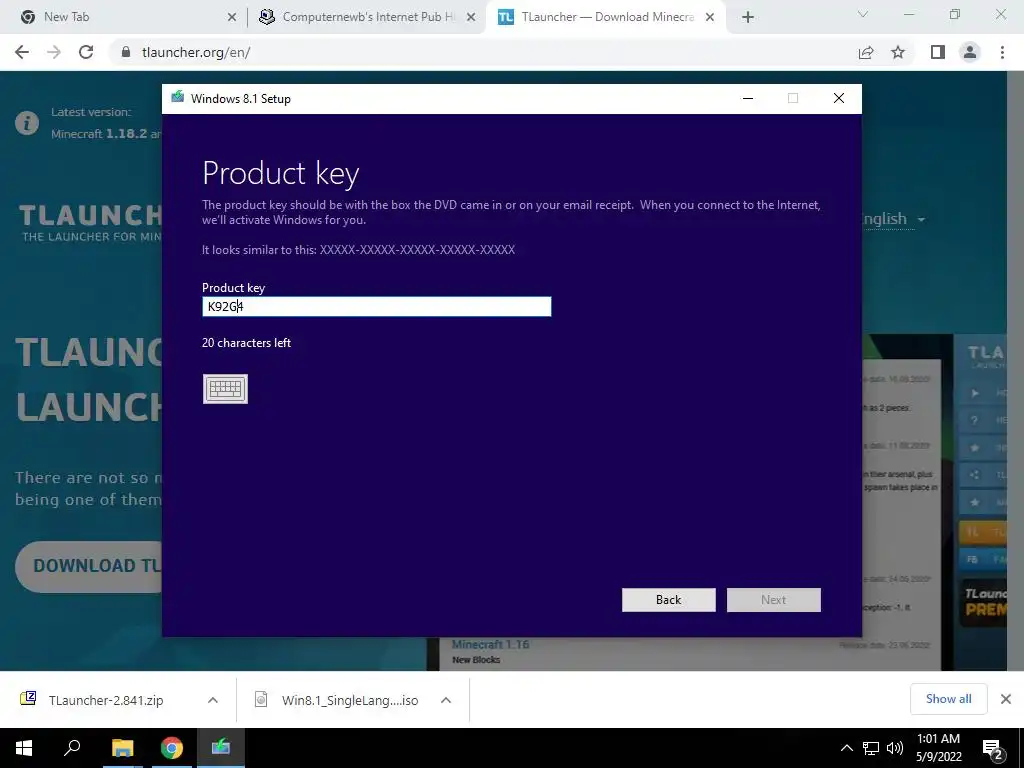The image size is (1024, 768).
Task: Open taskbar search
Action: [x=72, y=748]
